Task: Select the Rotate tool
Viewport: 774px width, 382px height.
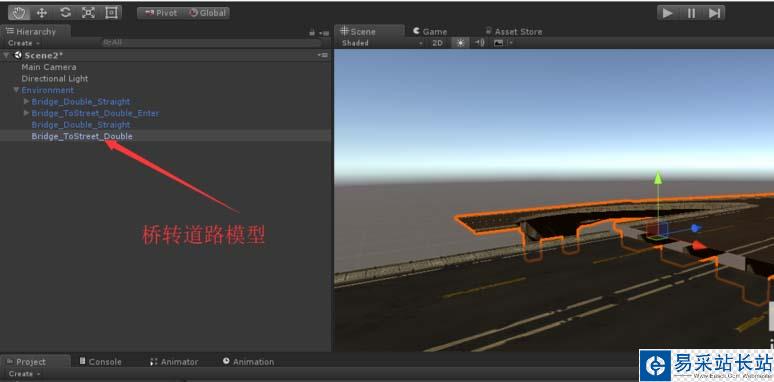Action: coord(65,13)
